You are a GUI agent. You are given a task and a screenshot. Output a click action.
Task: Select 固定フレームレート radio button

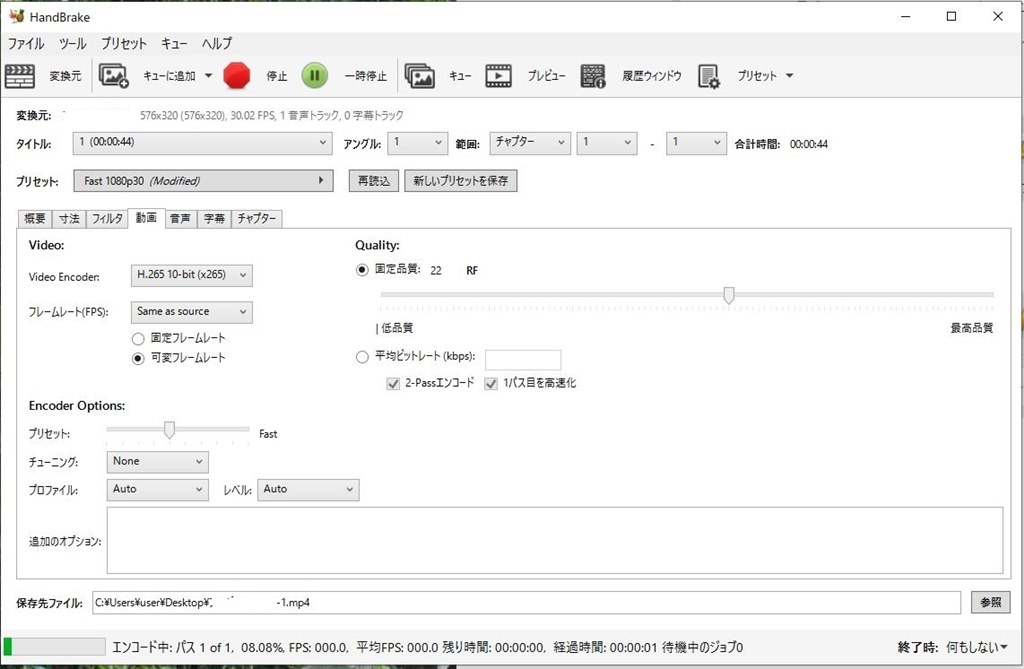[x=138, y=339]
